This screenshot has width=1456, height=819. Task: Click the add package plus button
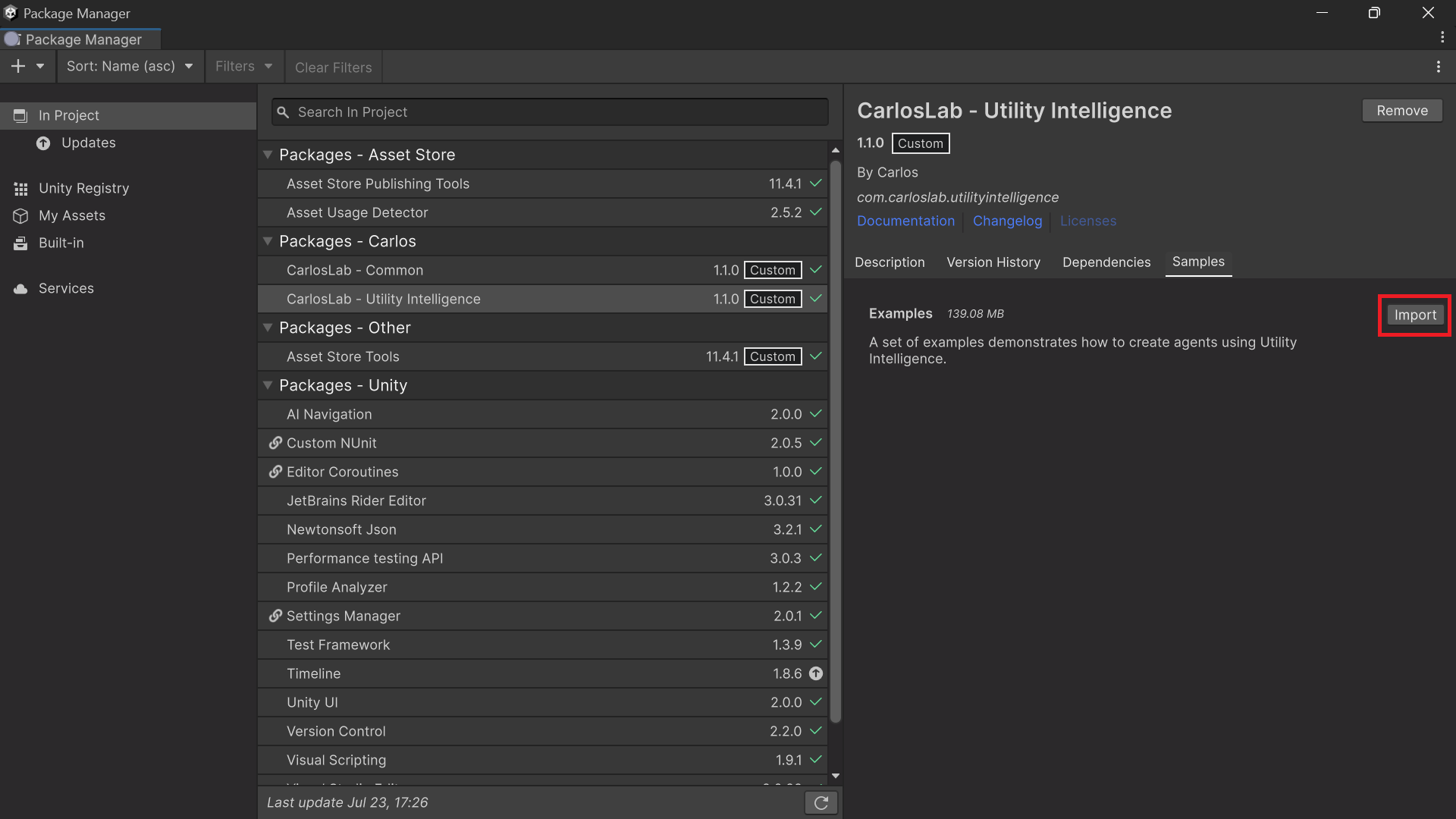point(18,67)
